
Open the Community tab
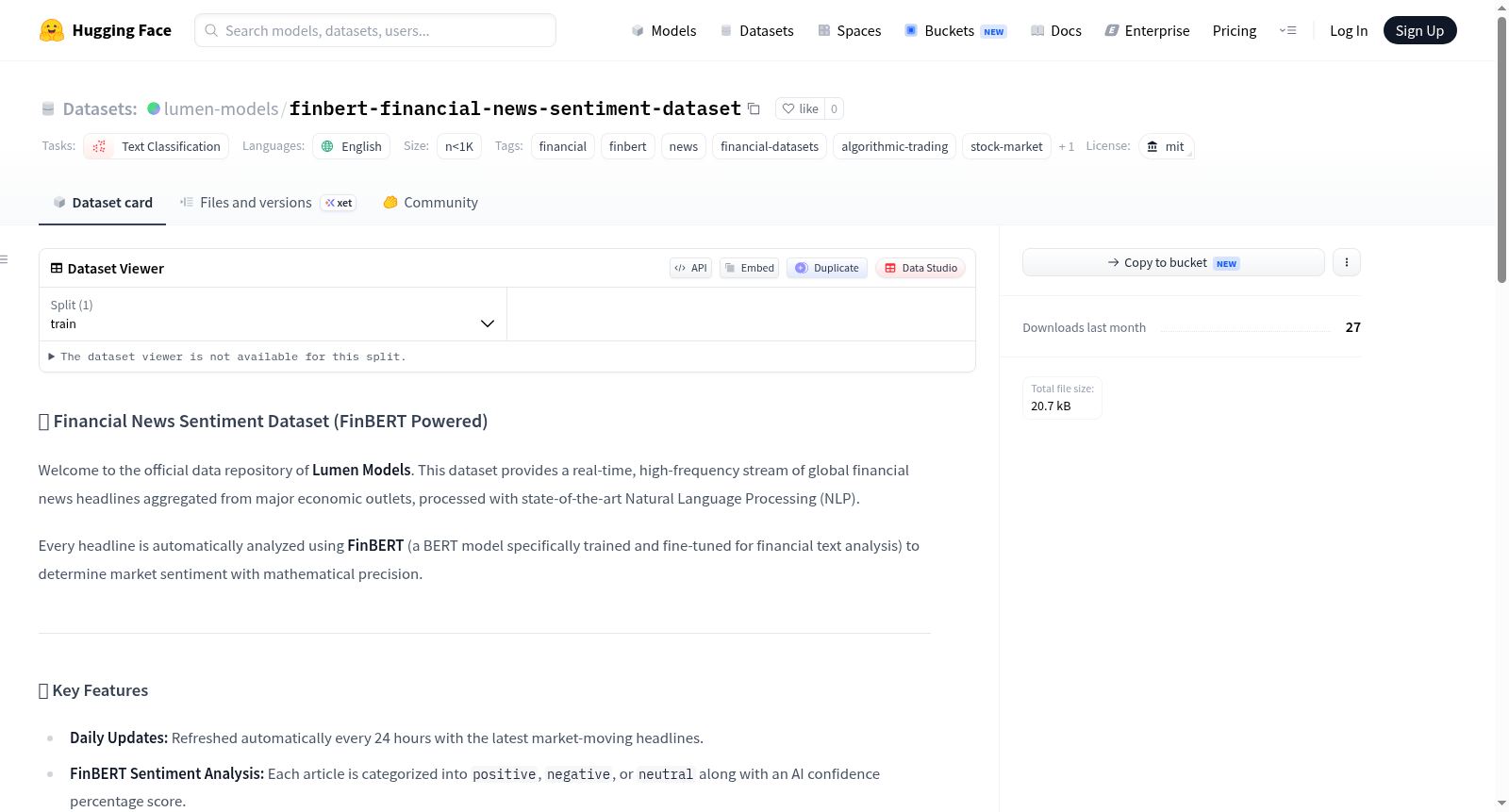tap(430, 202)
